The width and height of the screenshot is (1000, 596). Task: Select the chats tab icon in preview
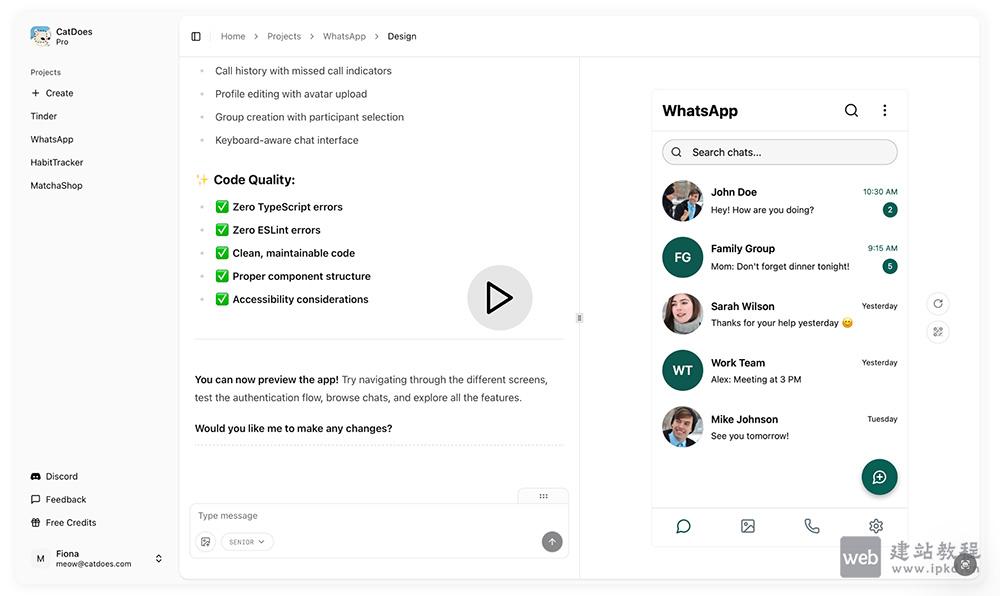tap(683, 526)
